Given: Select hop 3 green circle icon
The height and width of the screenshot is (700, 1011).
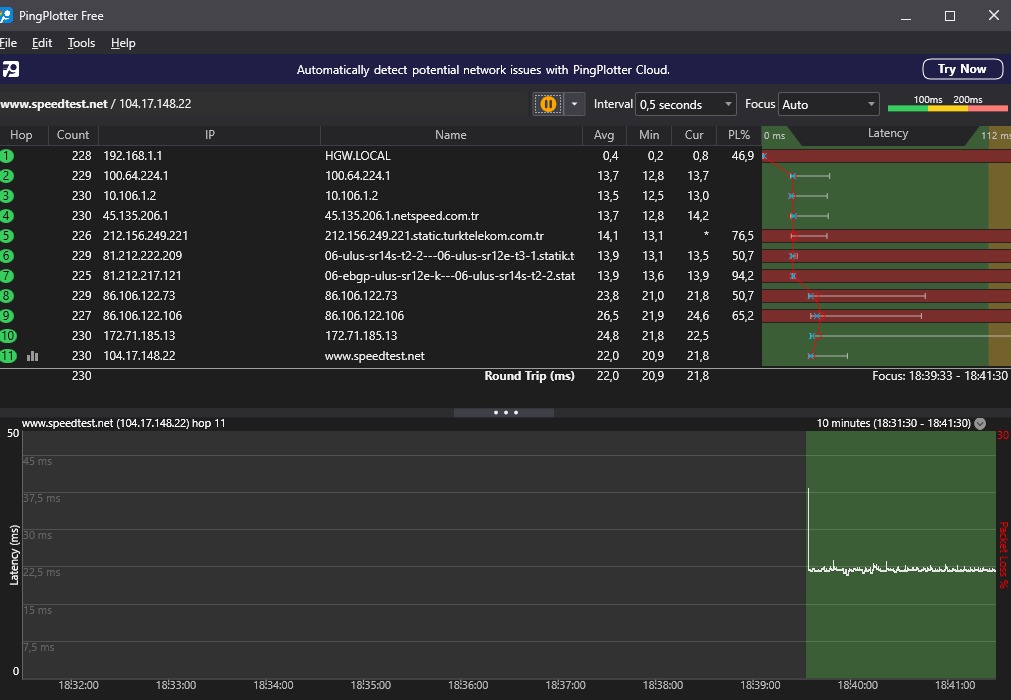Looking at the screenshot, I should tap(6, 196).
